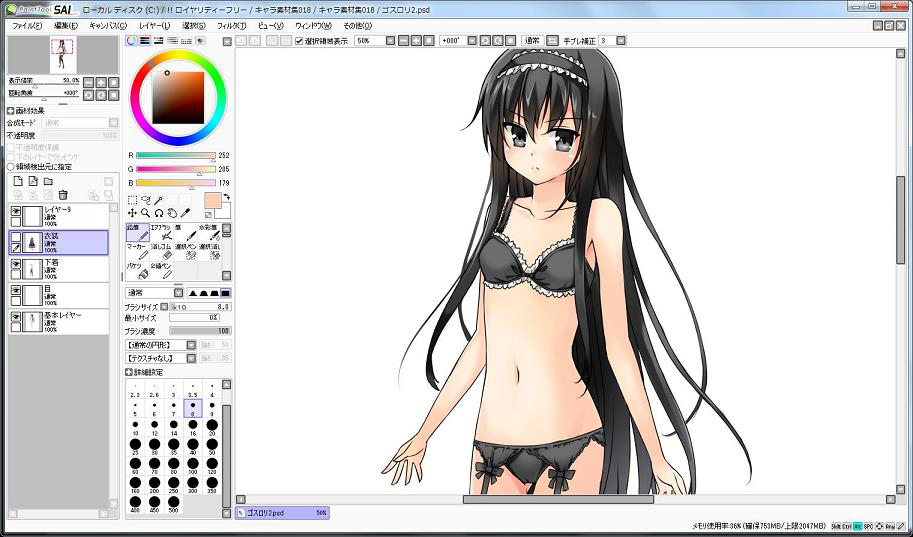Uncheck the 選択領域表示 checkbox
This screenshot has width=913, height=537.
(x=299, y=41)
